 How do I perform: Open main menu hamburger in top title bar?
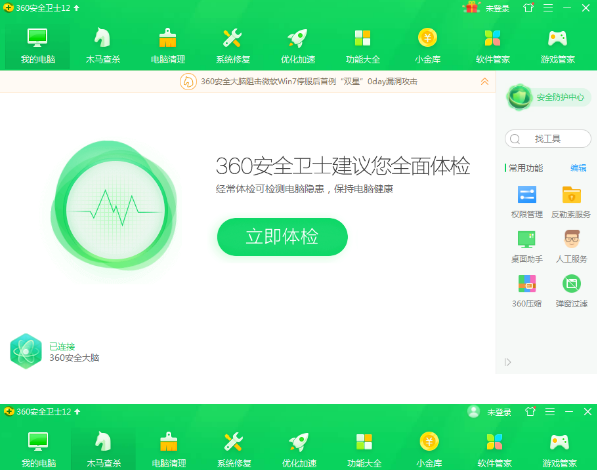click(x=548, y=8)
